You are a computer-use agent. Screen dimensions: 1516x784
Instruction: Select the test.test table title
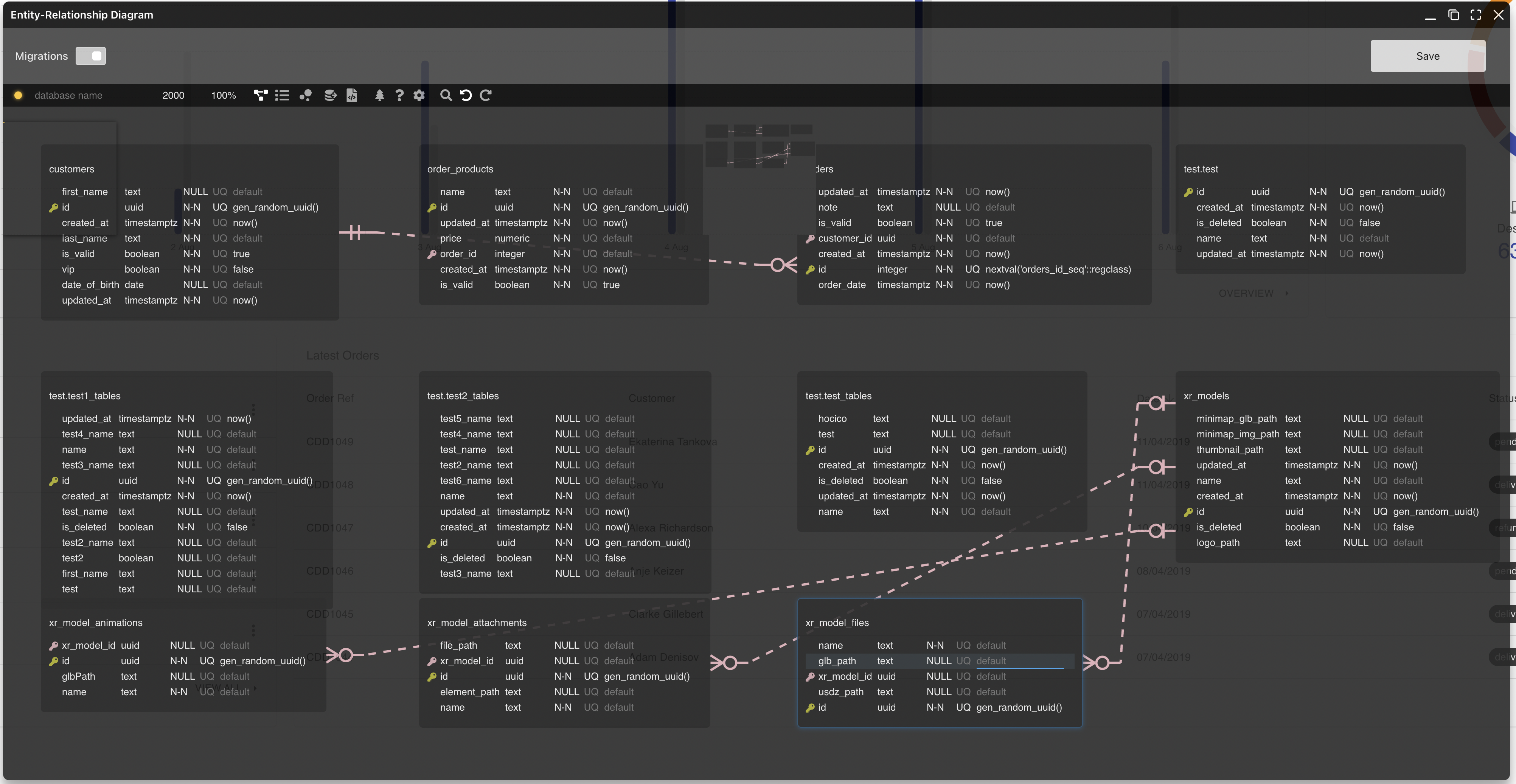1201,169
